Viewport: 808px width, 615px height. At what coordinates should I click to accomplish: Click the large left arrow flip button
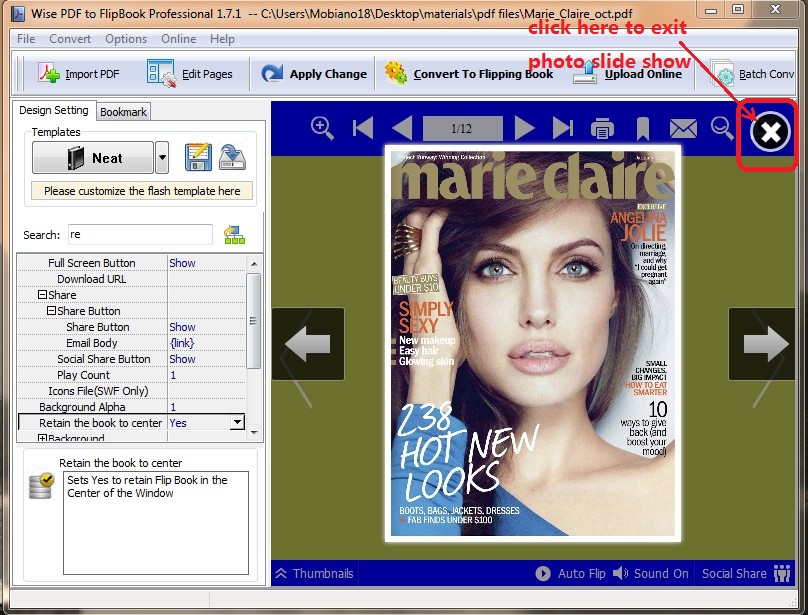[x=308, y=344]
